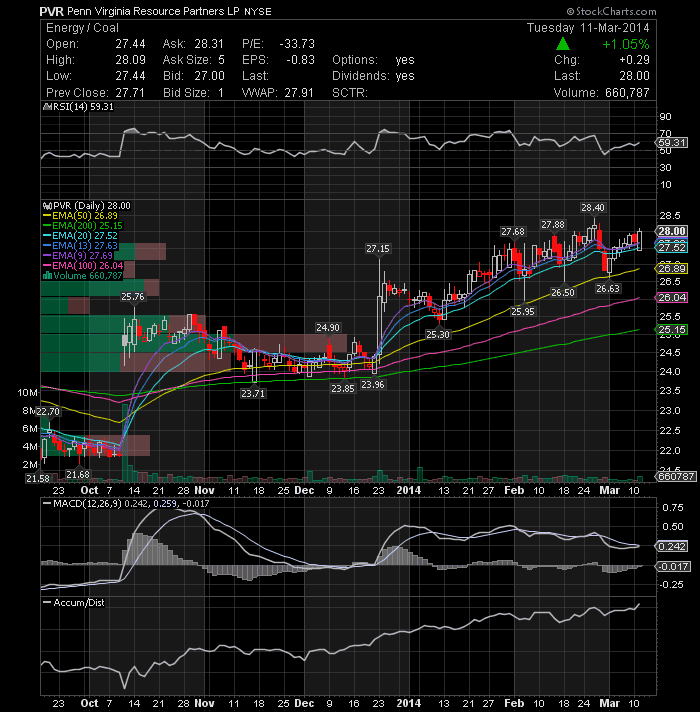The width and height of the screenshot is (700, 712).
Task: Click the volume bars icon in chart legend
Action: pyautogui.click(x=47, y=276)
